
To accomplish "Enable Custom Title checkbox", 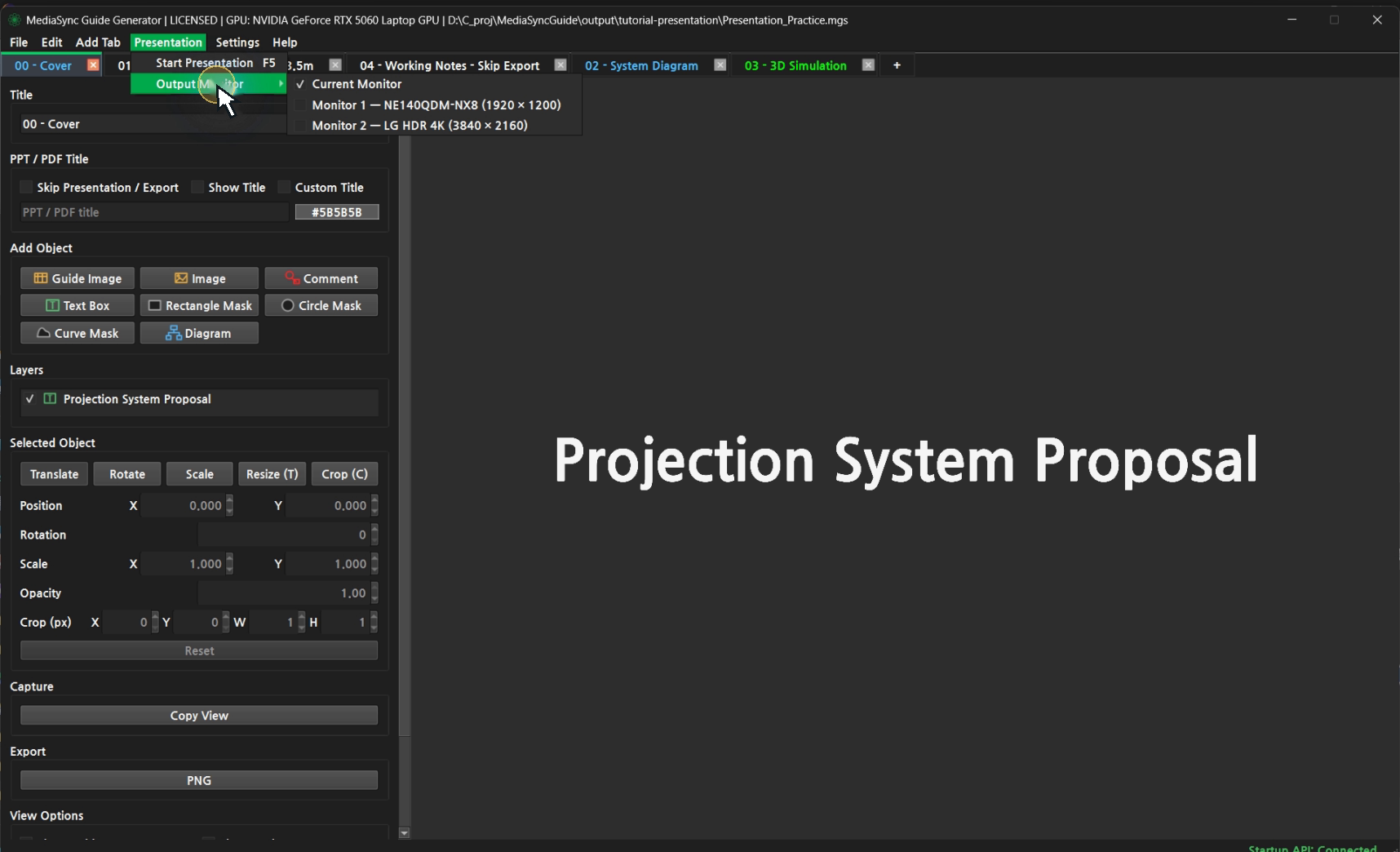I will click(x=284, y=188).
